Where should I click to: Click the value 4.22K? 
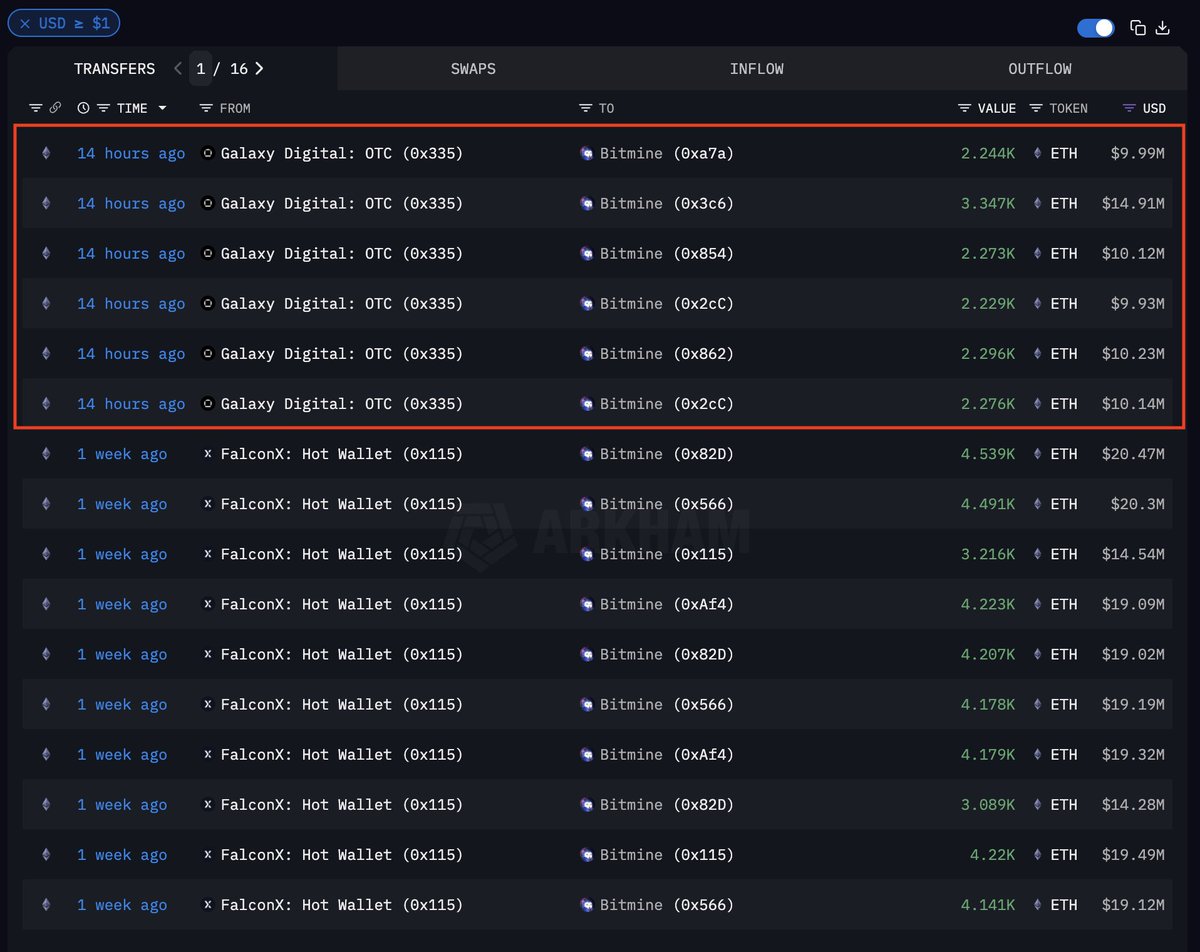point(993,855)
